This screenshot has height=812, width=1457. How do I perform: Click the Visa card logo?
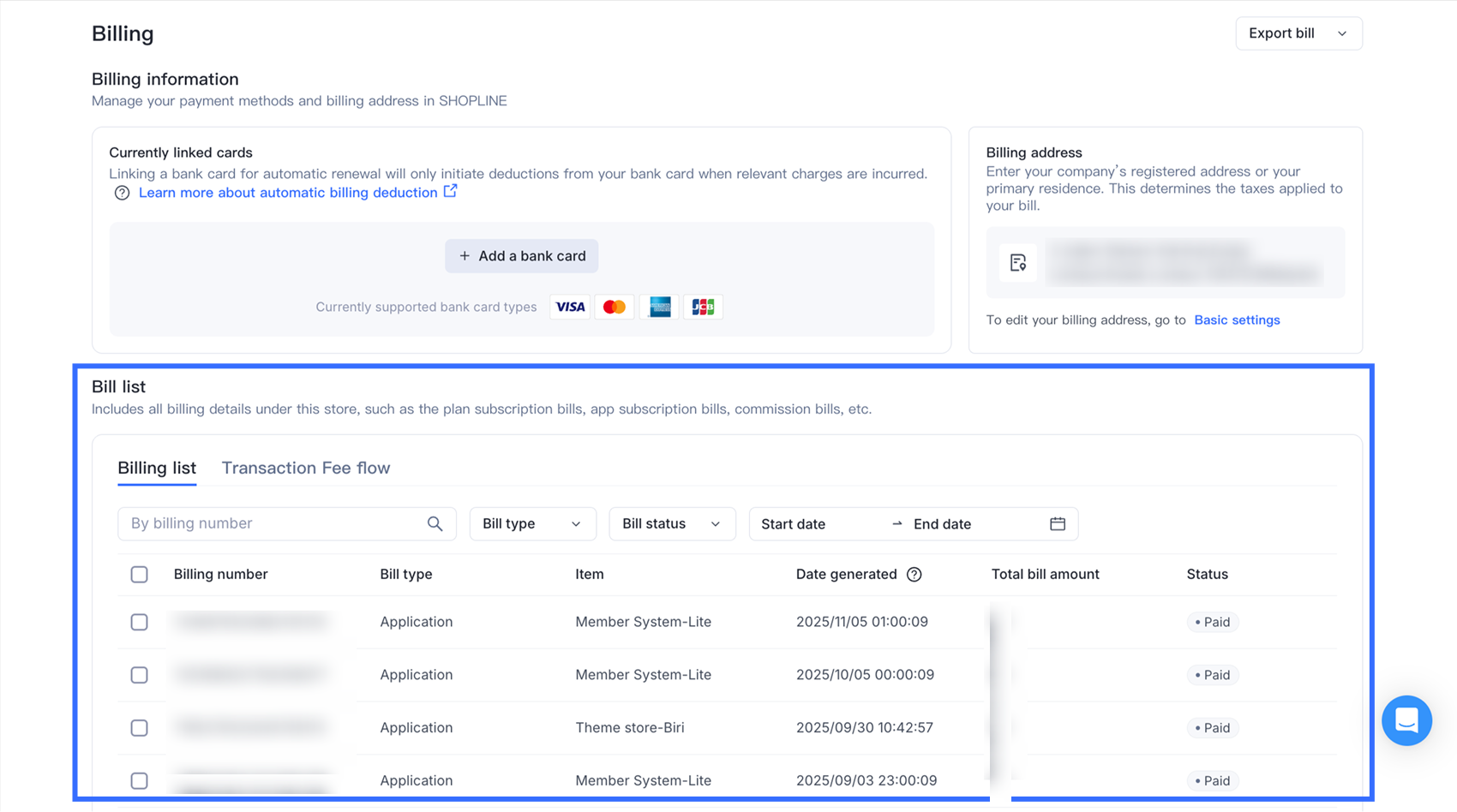[x=570, y=307]
